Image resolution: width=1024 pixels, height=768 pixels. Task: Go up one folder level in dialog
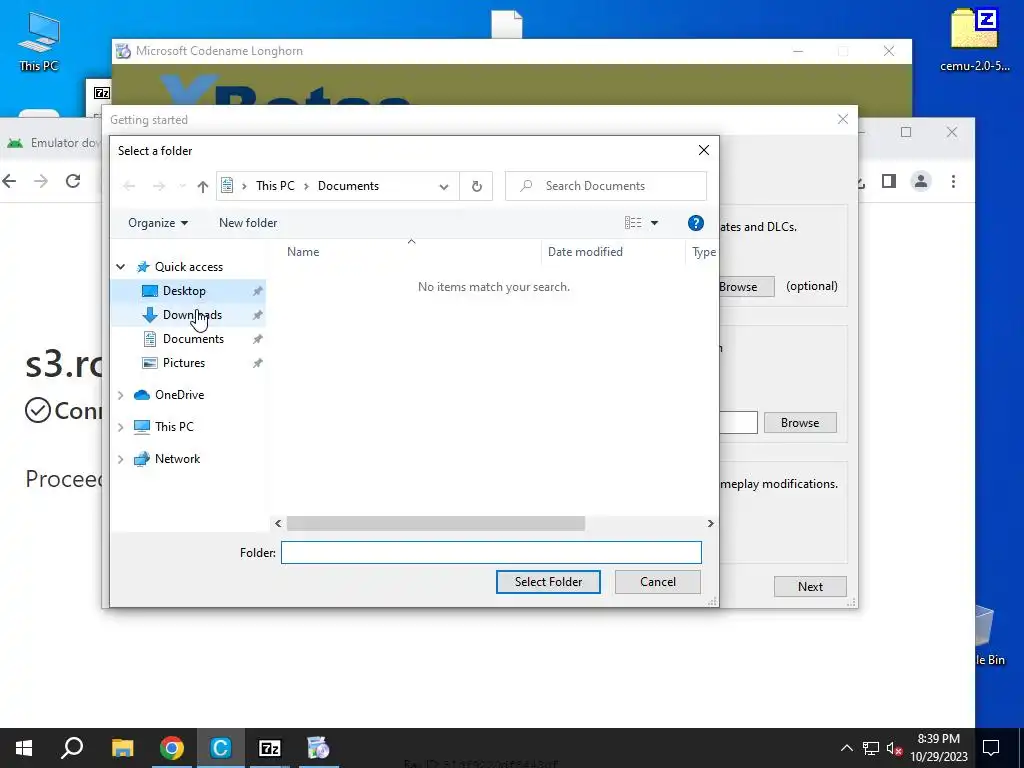point(202,186)
